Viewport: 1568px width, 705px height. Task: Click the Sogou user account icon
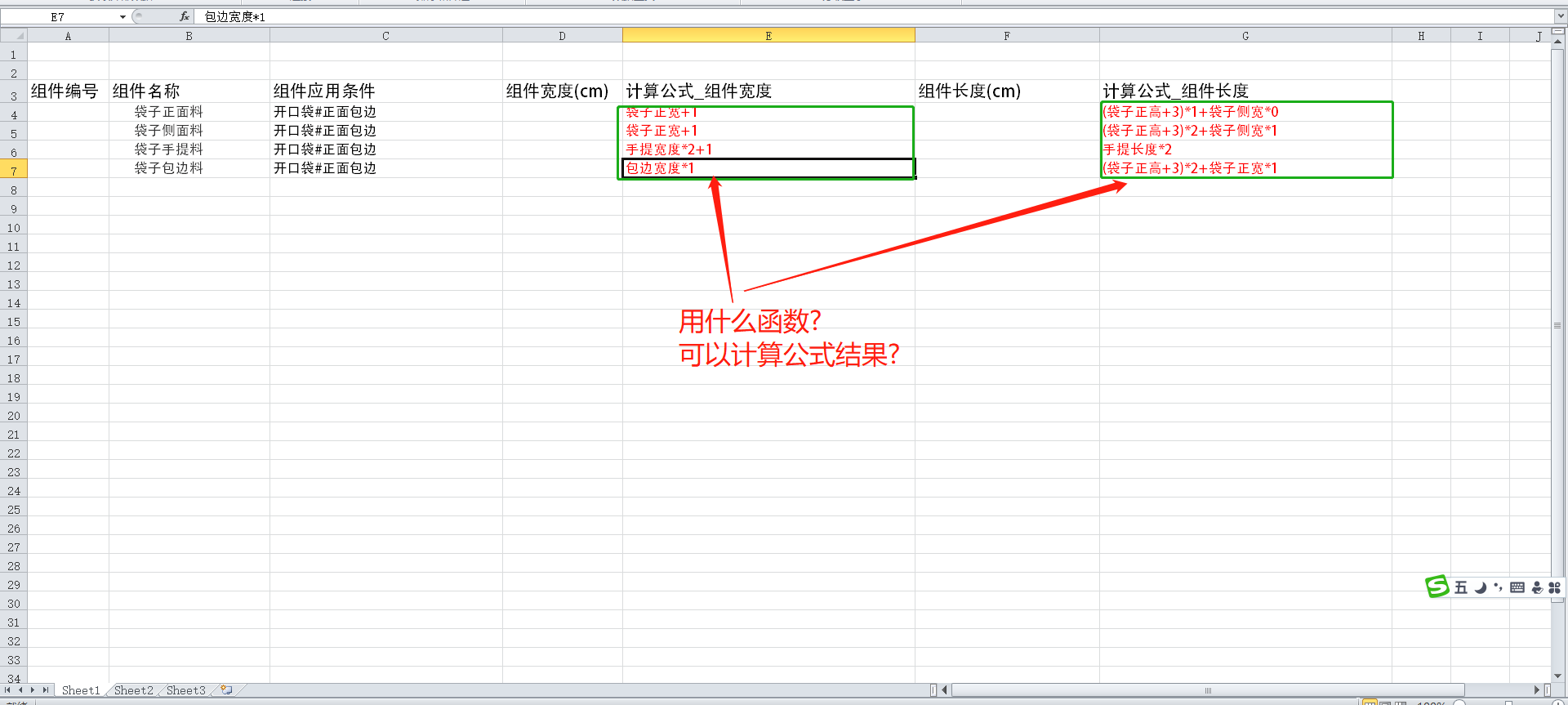pos(1537,587)
